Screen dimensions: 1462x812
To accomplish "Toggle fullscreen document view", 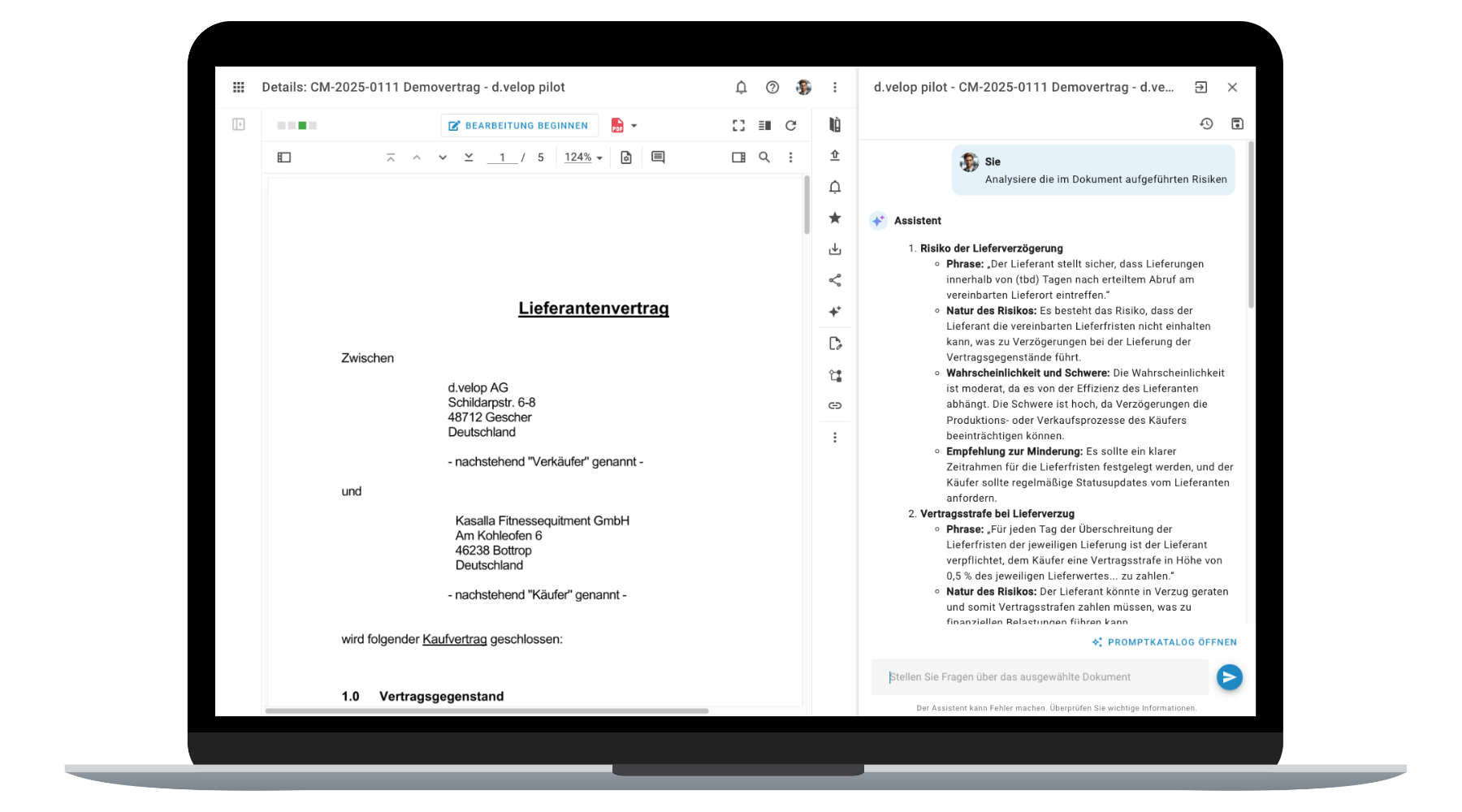I will point(738,125).
